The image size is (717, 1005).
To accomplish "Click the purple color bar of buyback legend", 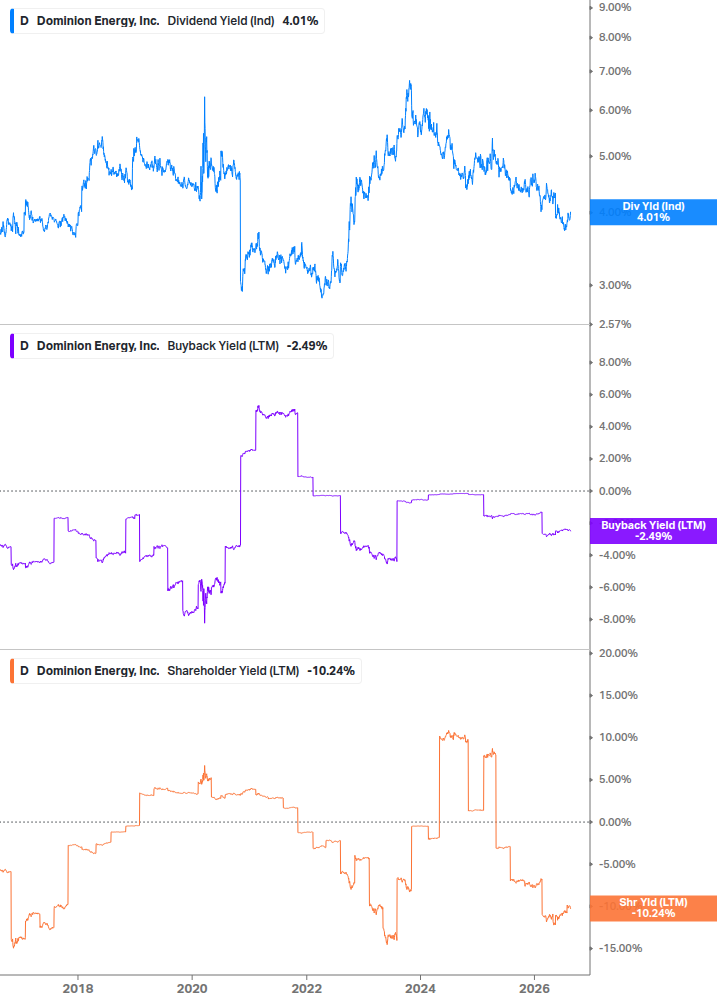I will (x=12, y=345).
